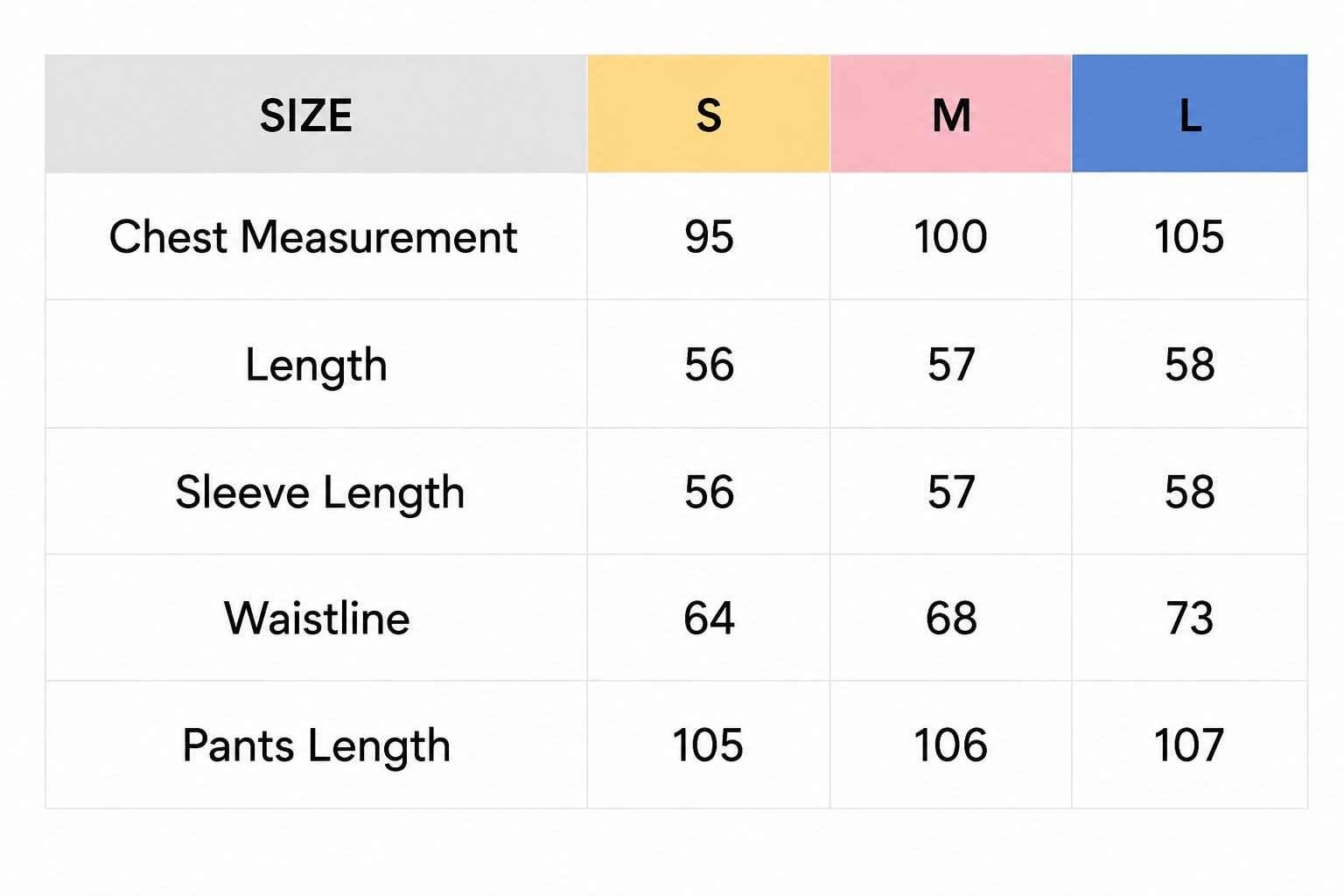
Task: Click Length row value 58
Action: [x=1190, y=365]
